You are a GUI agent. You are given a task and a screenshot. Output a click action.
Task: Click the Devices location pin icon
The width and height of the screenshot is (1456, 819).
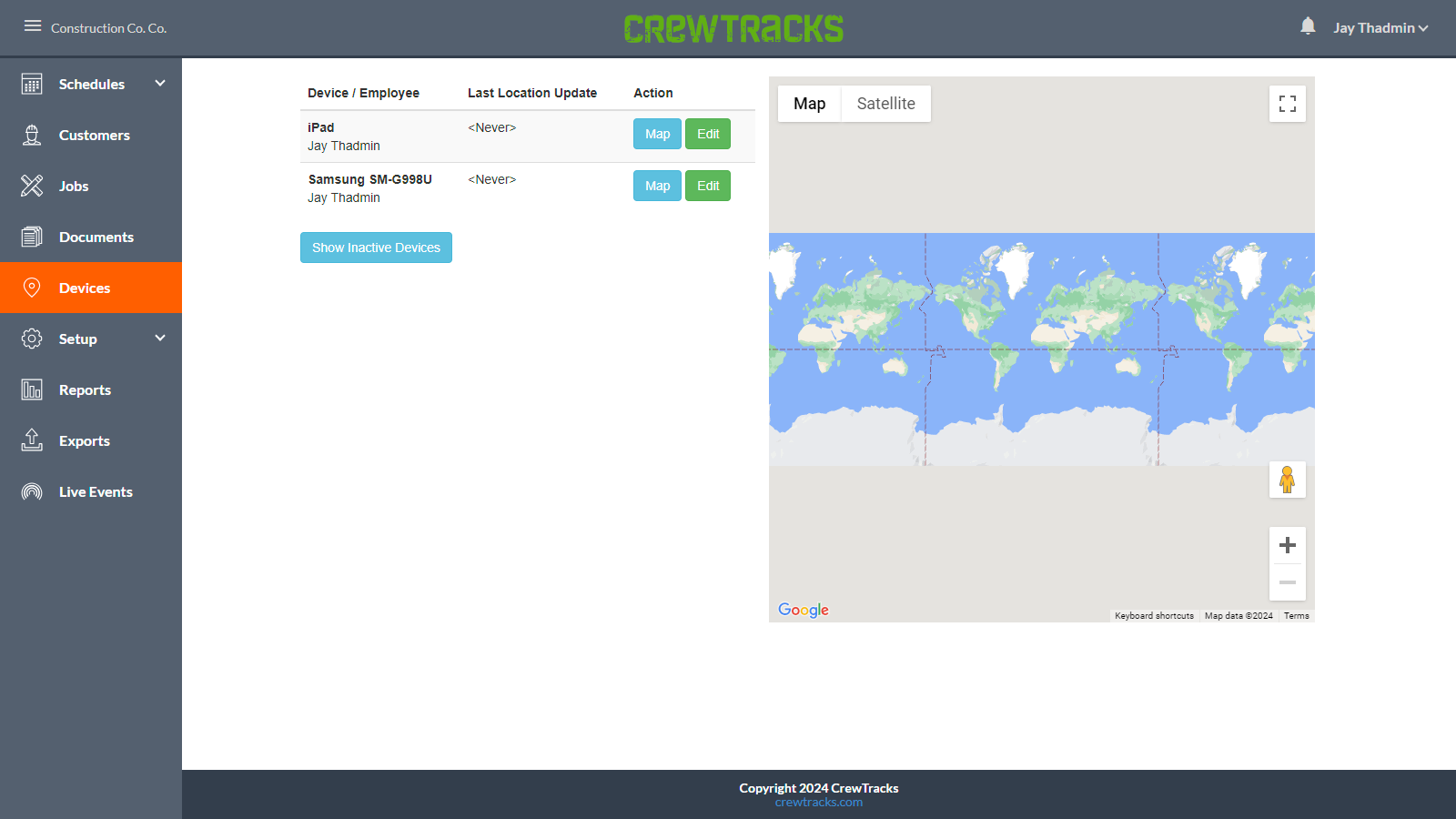pos(32,288)
